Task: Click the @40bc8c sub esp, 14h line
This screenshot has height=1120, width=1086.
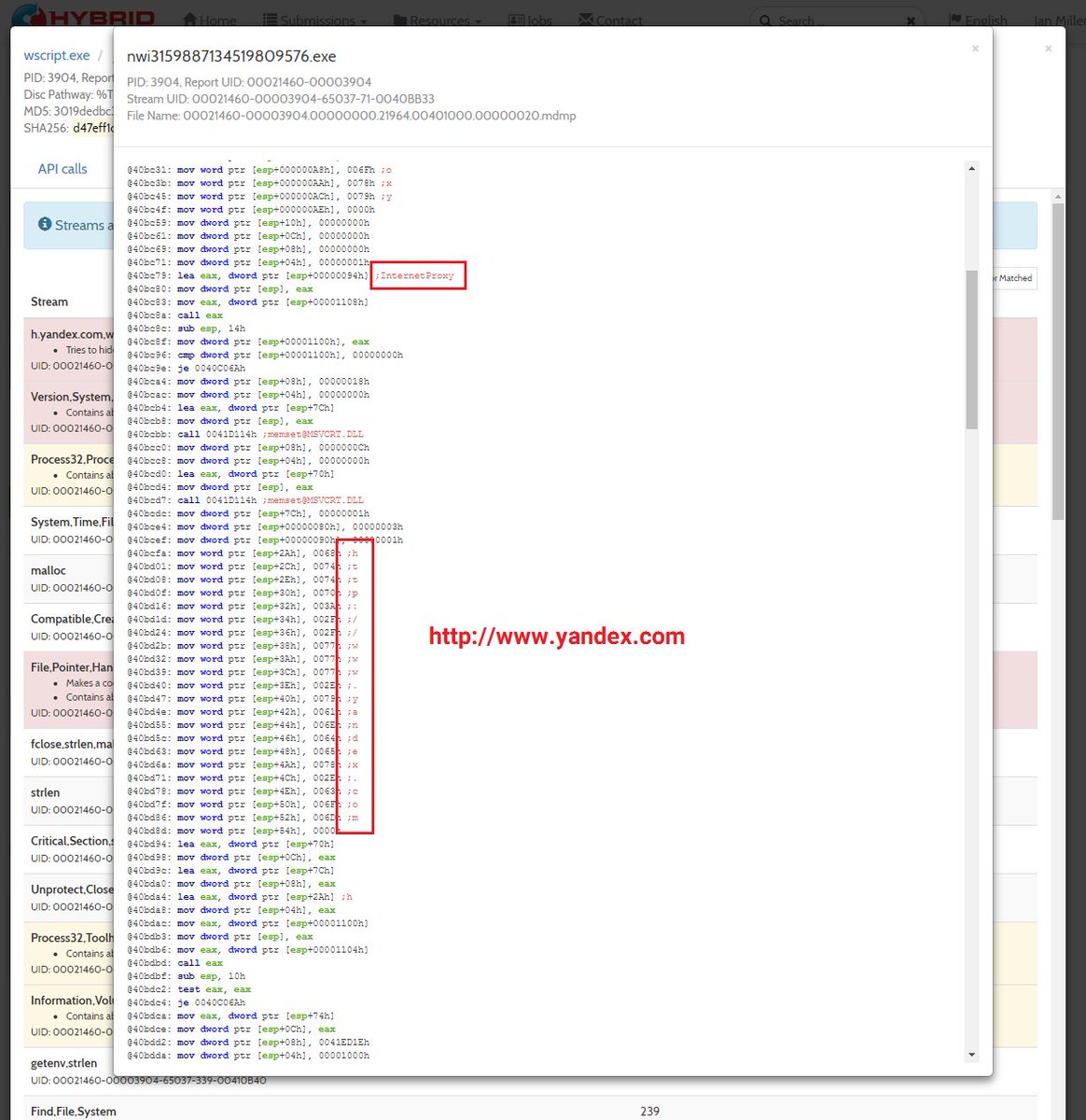Action: click(187, 329)
